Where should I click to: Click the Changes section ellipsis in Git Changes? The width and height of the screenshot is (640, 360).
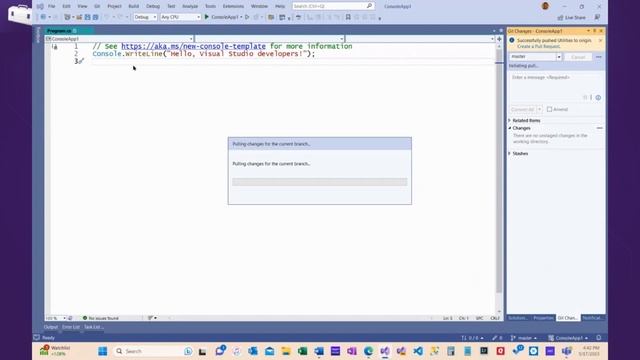[600, 128]
